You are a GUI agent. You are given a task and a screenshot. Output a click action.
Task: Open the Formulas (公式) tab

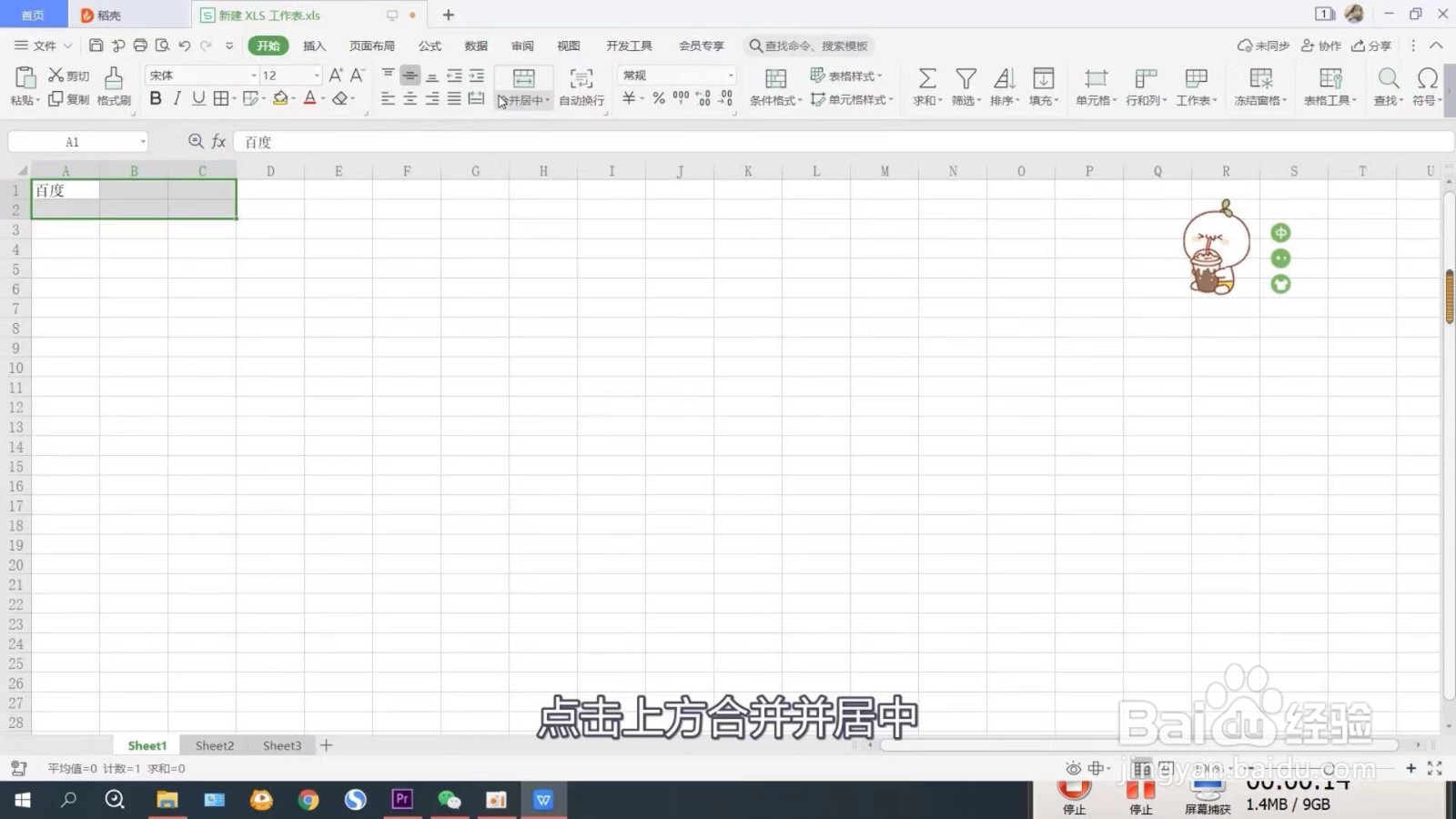click(x=430, y=45)
